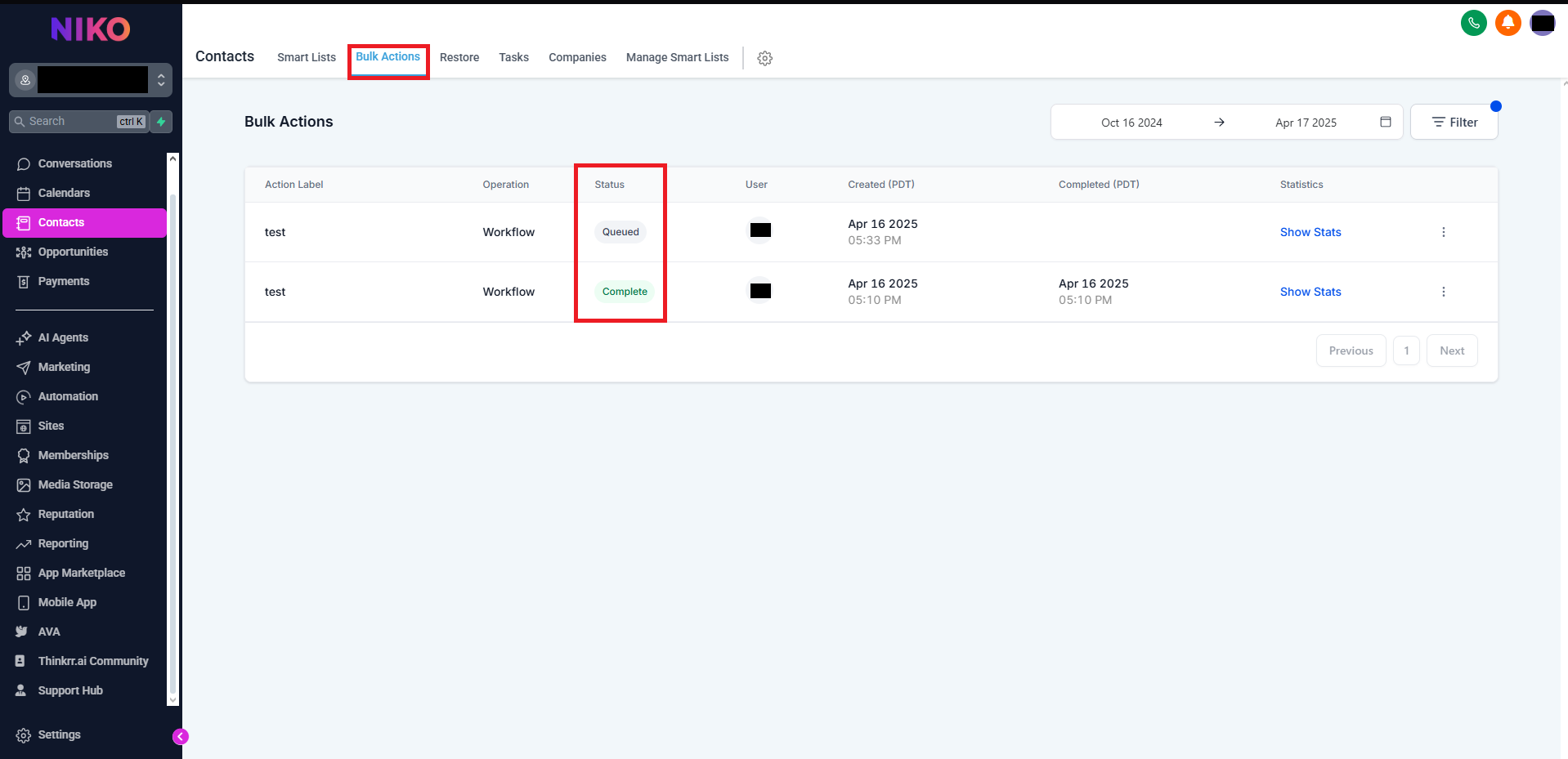The height and width of the screenshot is (759, 1568).
Task: Click the Media Storage image icon
Action: click(x=24, y=485)
